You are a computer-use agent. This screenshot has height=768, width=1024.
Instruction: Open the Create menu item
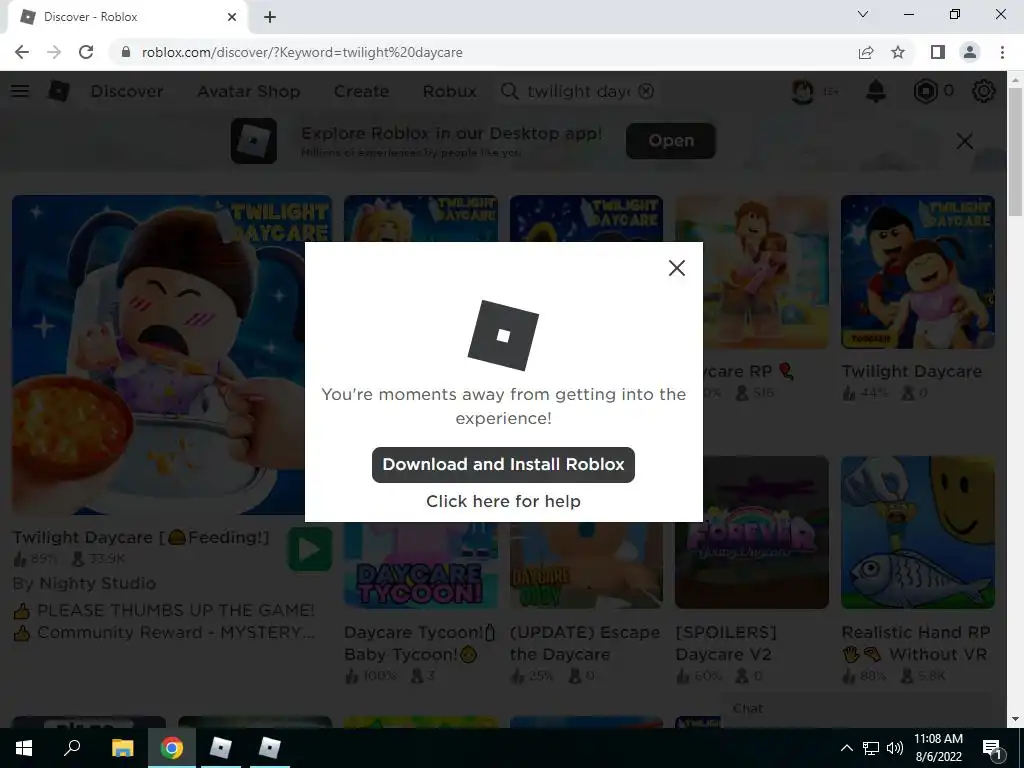click(361, 91)
